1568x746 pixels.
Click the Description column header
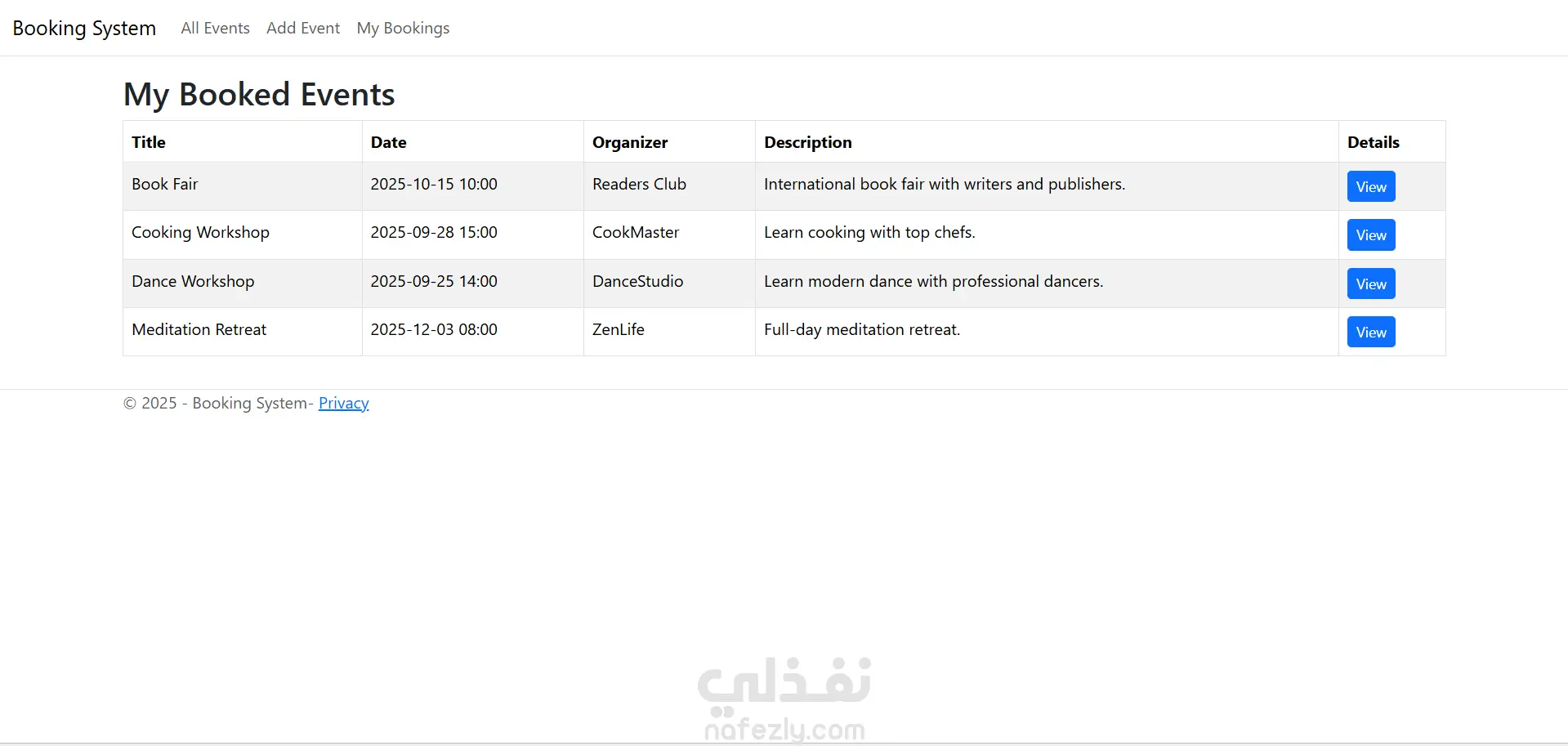point(807,142)
